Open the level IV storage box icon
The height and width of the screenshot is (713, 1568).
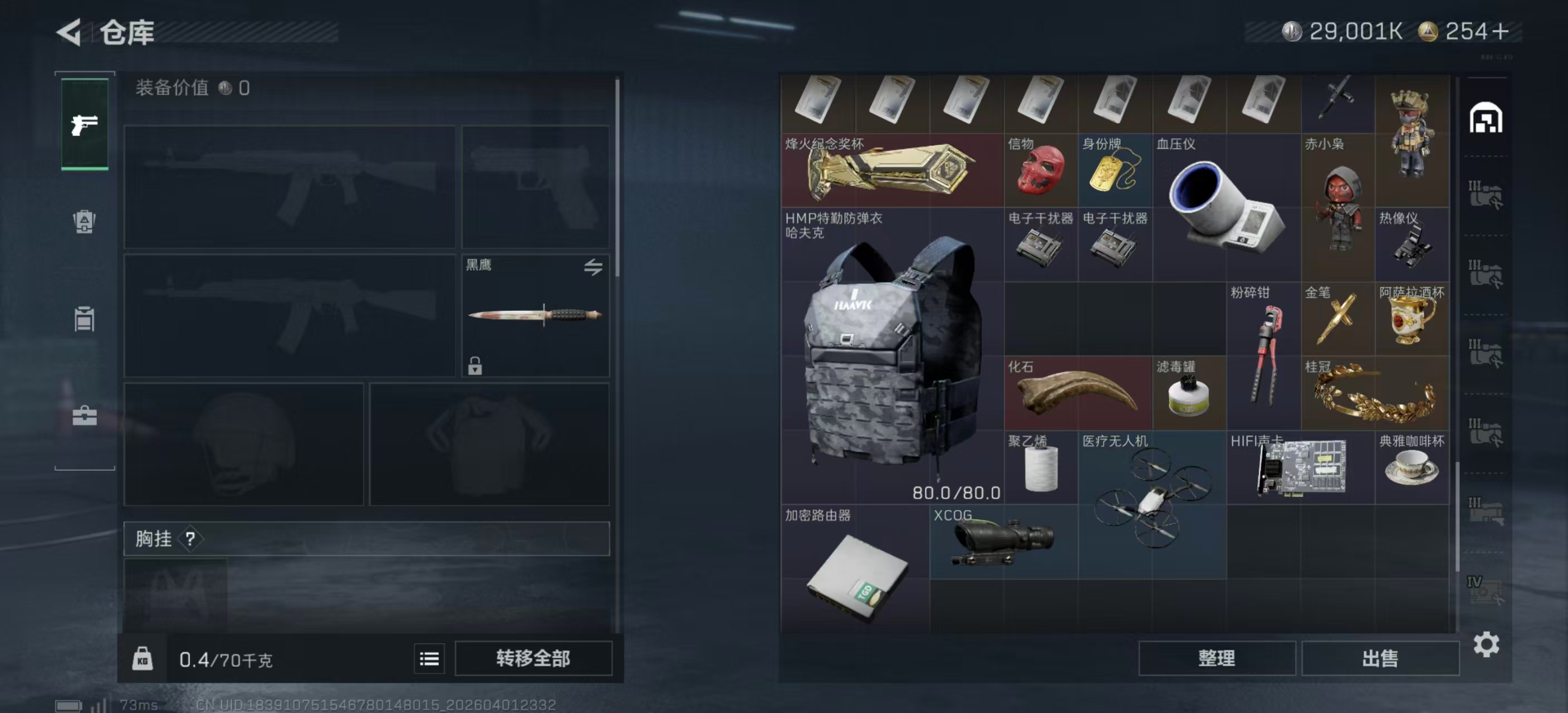pyautogui.click(x=1485, y=590)
